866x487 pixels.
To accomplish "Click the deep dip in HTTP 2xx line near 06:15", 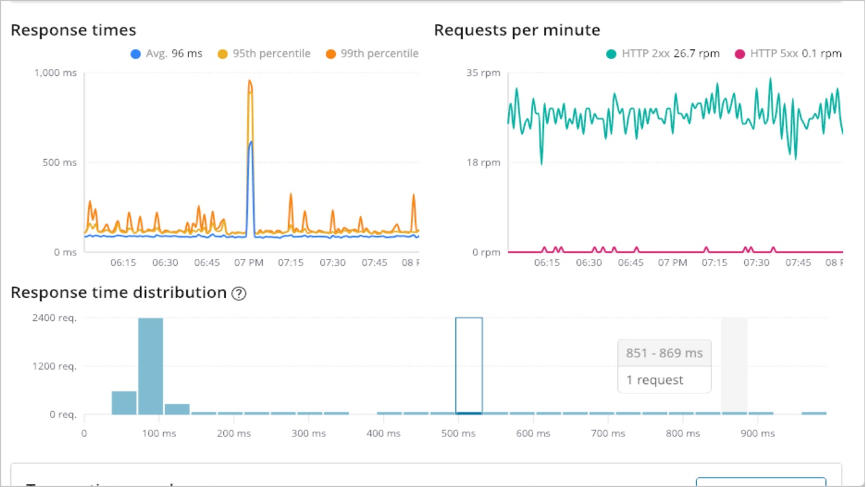I will (x=541, y=161).
